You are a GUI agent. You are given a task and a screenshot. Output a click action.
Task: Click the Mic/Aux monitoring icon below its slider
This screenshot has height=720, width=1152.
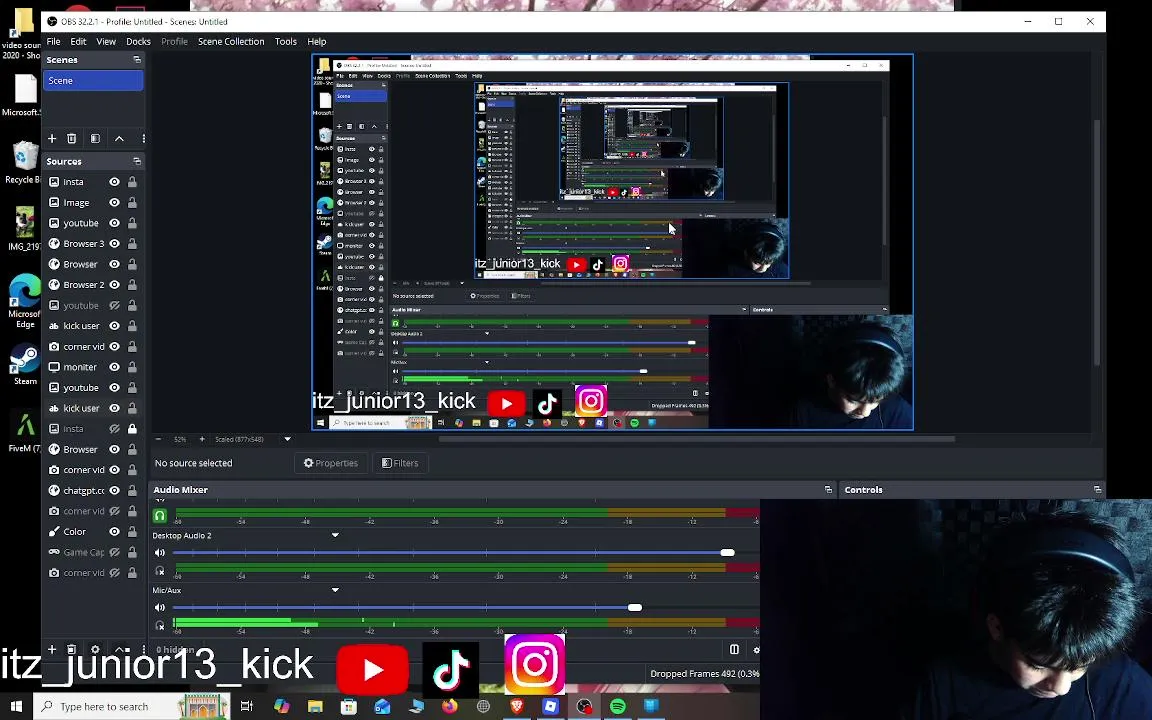pos(159,626)
